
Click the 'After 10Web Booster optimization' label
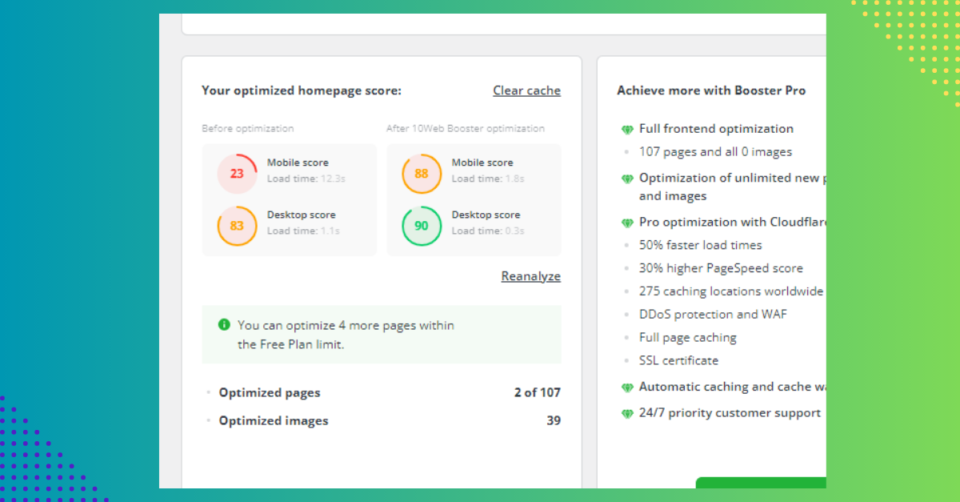(x=465, y=129)
